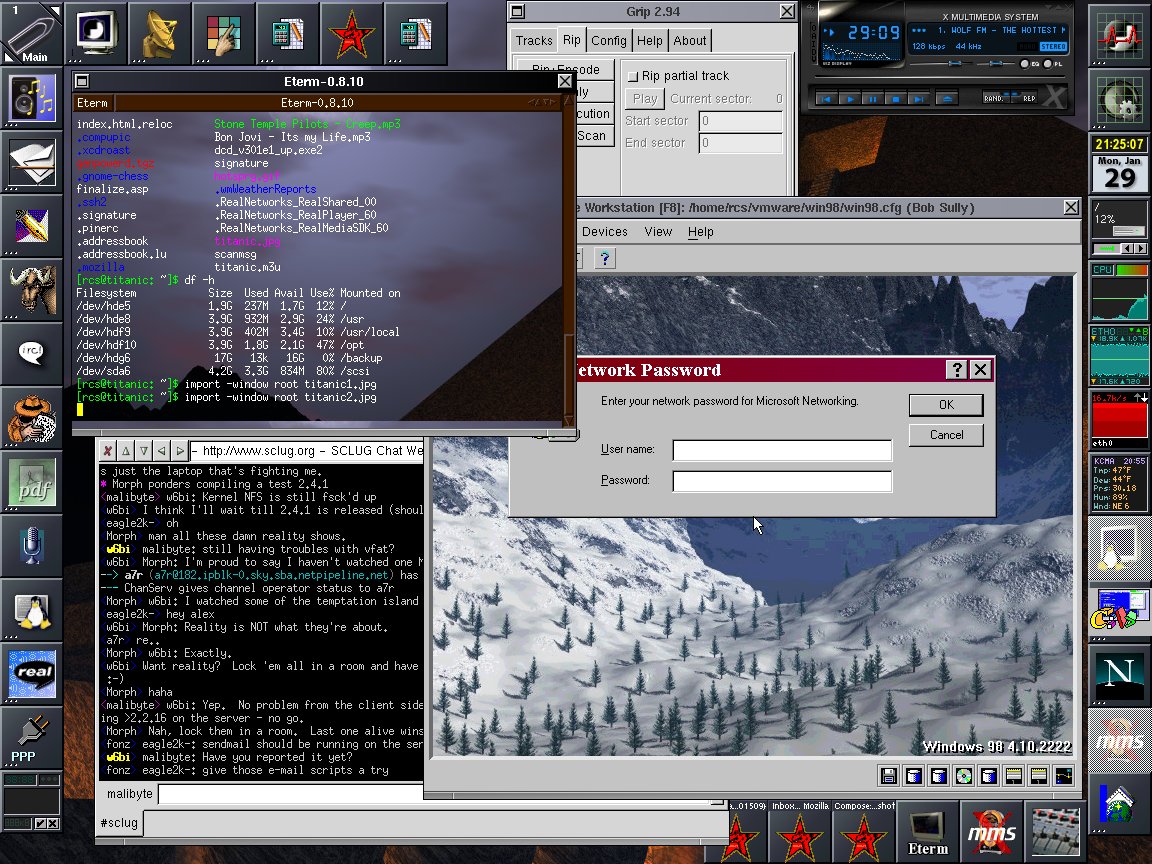
Task: Open the color palette launcher icon
Action: [223, 33]
